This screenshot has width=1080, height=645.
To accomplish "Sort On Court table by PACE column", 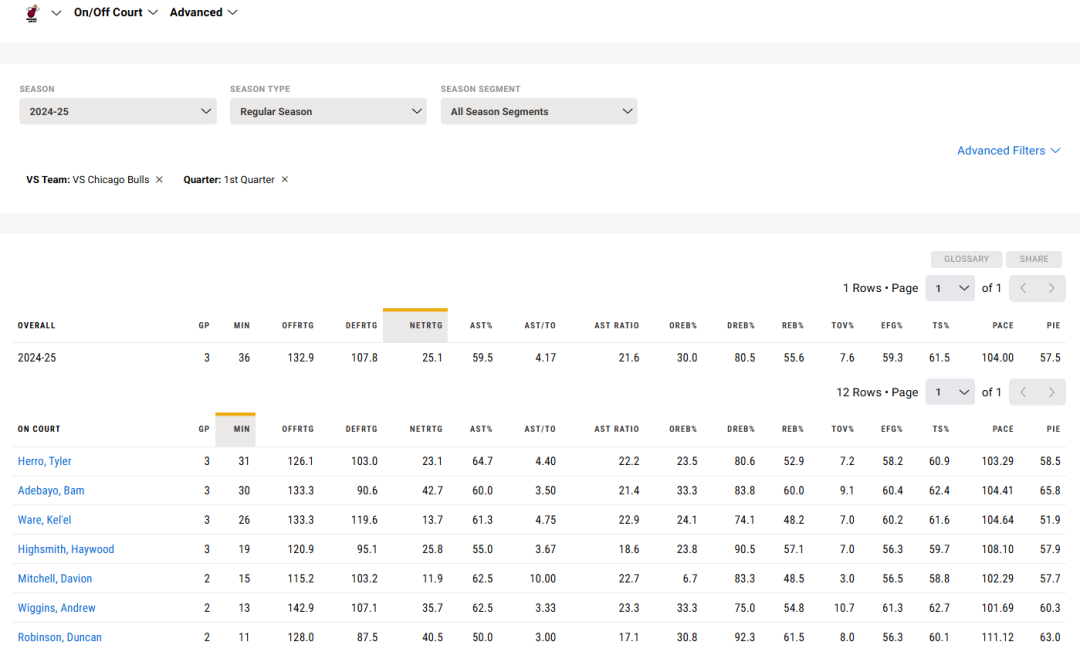I will coord(1003,429).
